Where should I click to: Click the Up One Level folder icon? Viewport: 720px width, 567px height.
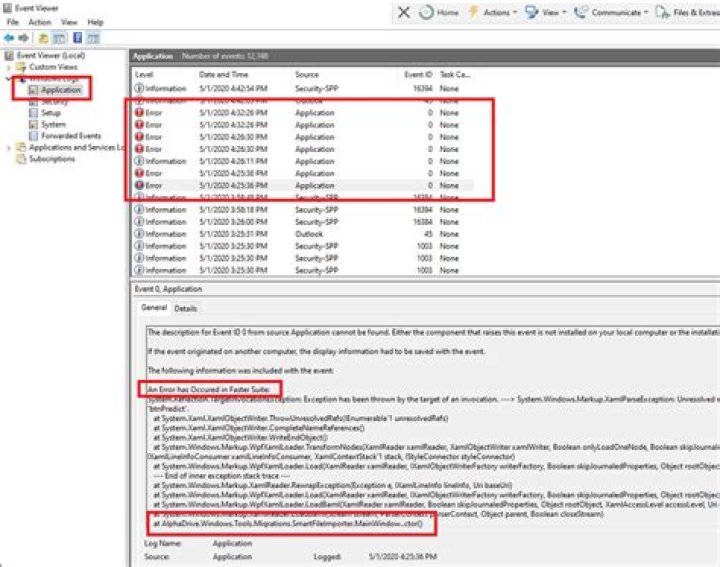pyautogui.click(x=43, y=38)
